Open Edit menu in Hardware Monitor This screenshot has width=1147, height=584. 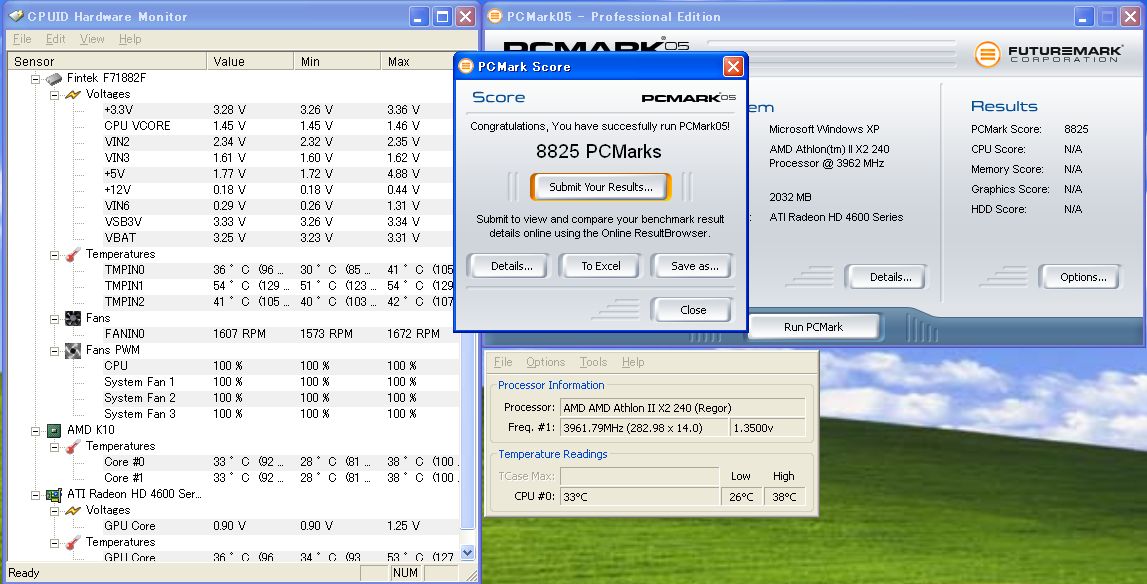(56, 40)
